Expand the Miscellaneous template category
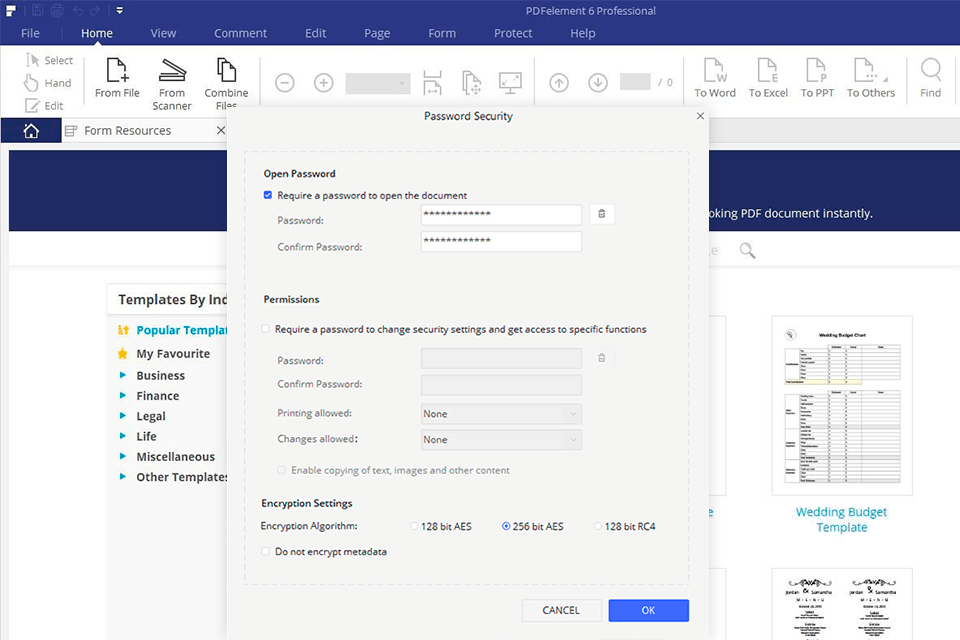Image resolution: width=960 pixels, height=640 pixels. pyautogui.click(x=122, y=456)
